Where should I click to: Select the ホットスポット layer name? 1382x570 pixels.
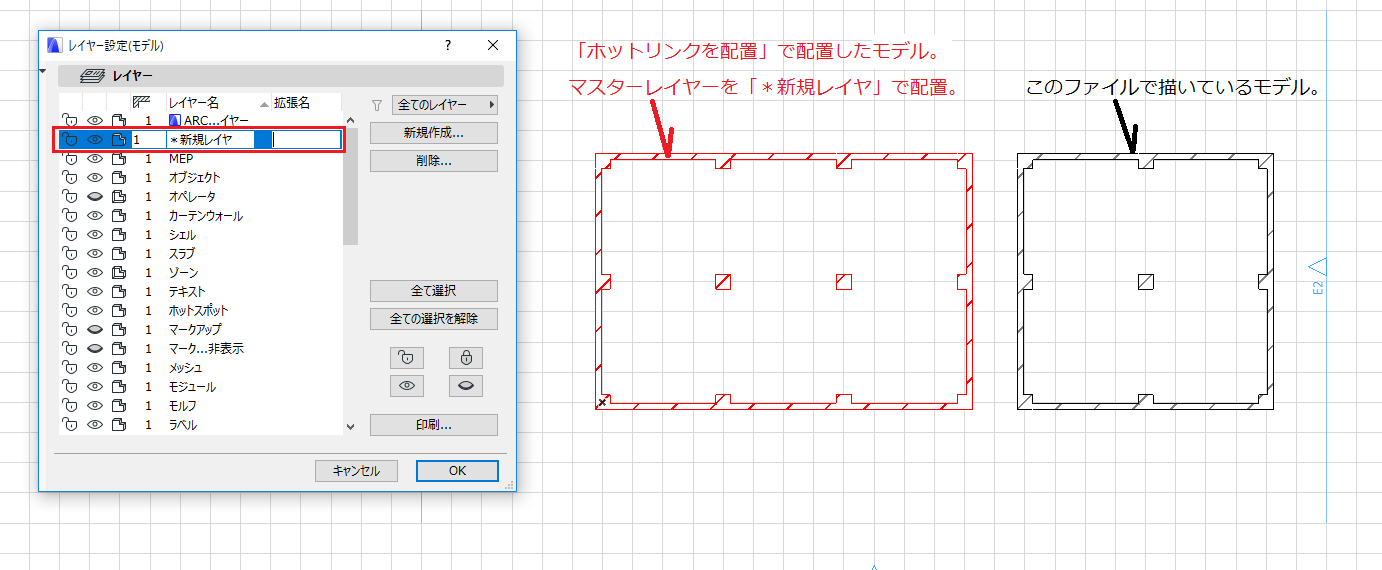(x=198, y=311)
